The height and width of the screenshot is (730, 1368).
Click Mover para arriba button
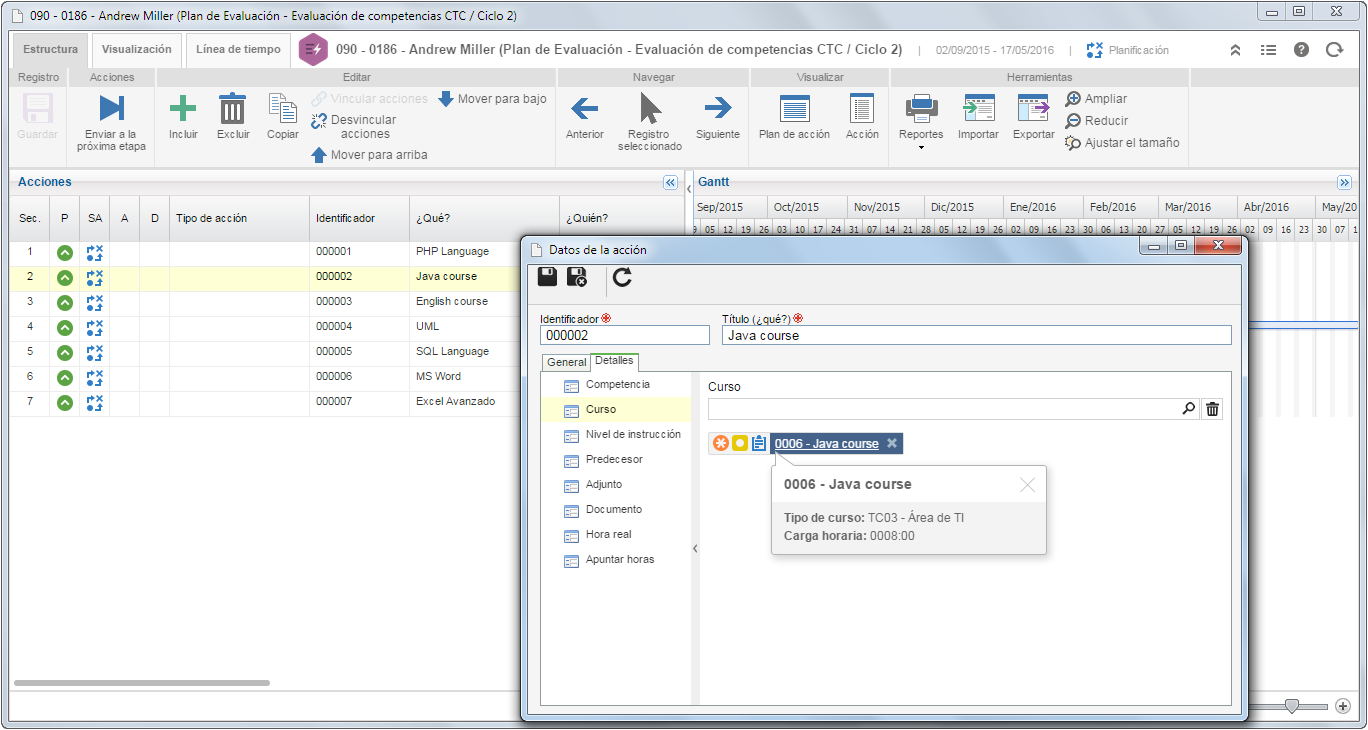[369, 155]
